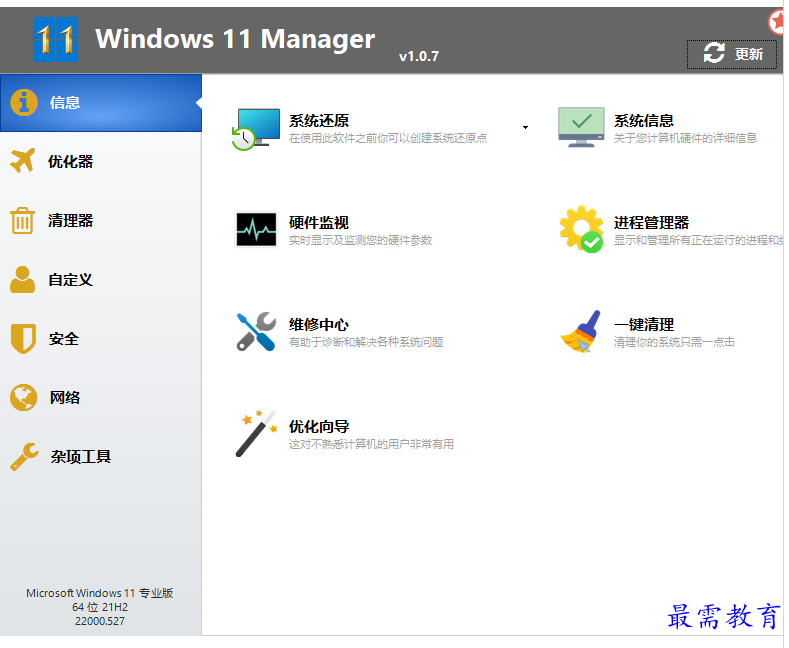Click the shield icon for 安全

(x=23, y=339)
